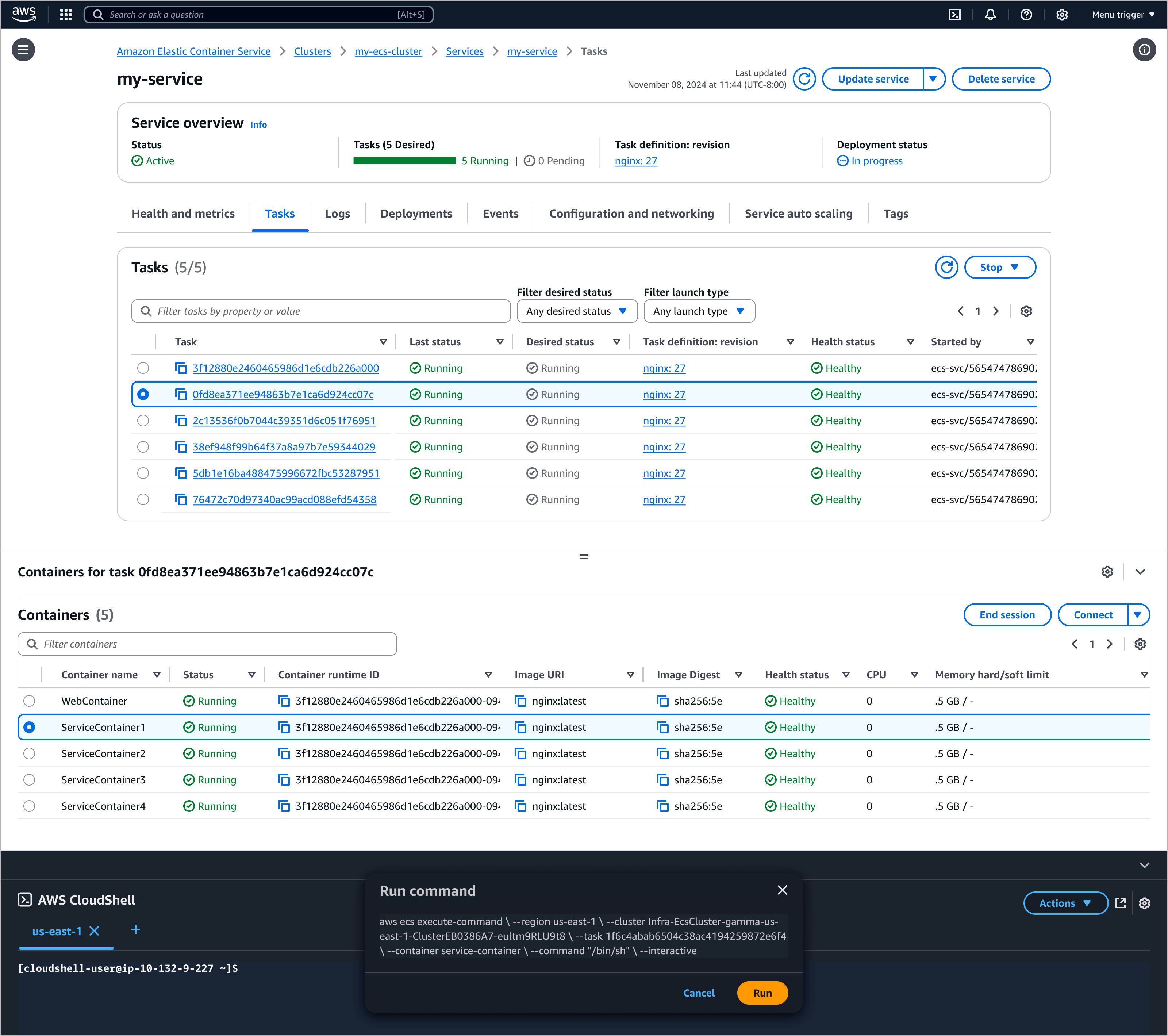Open the info panel circle icon

[1144, 50]
